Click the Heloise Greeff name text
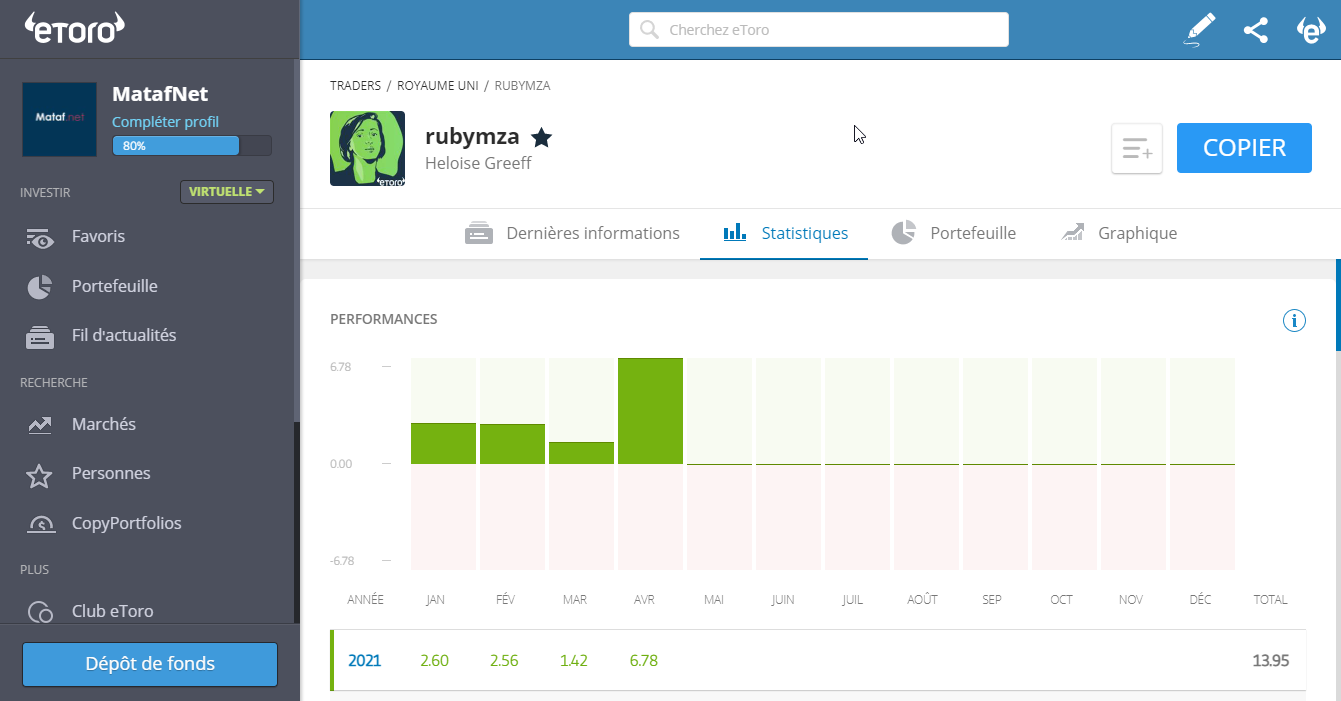The image size is (1341, 701). (x=478, y=163)
